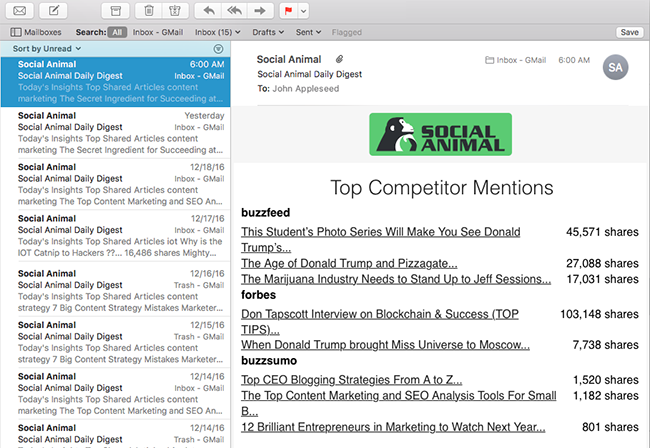Show the Mailboxes sidebar
Viewport: 650px width, 448px height.
[36, 32]
